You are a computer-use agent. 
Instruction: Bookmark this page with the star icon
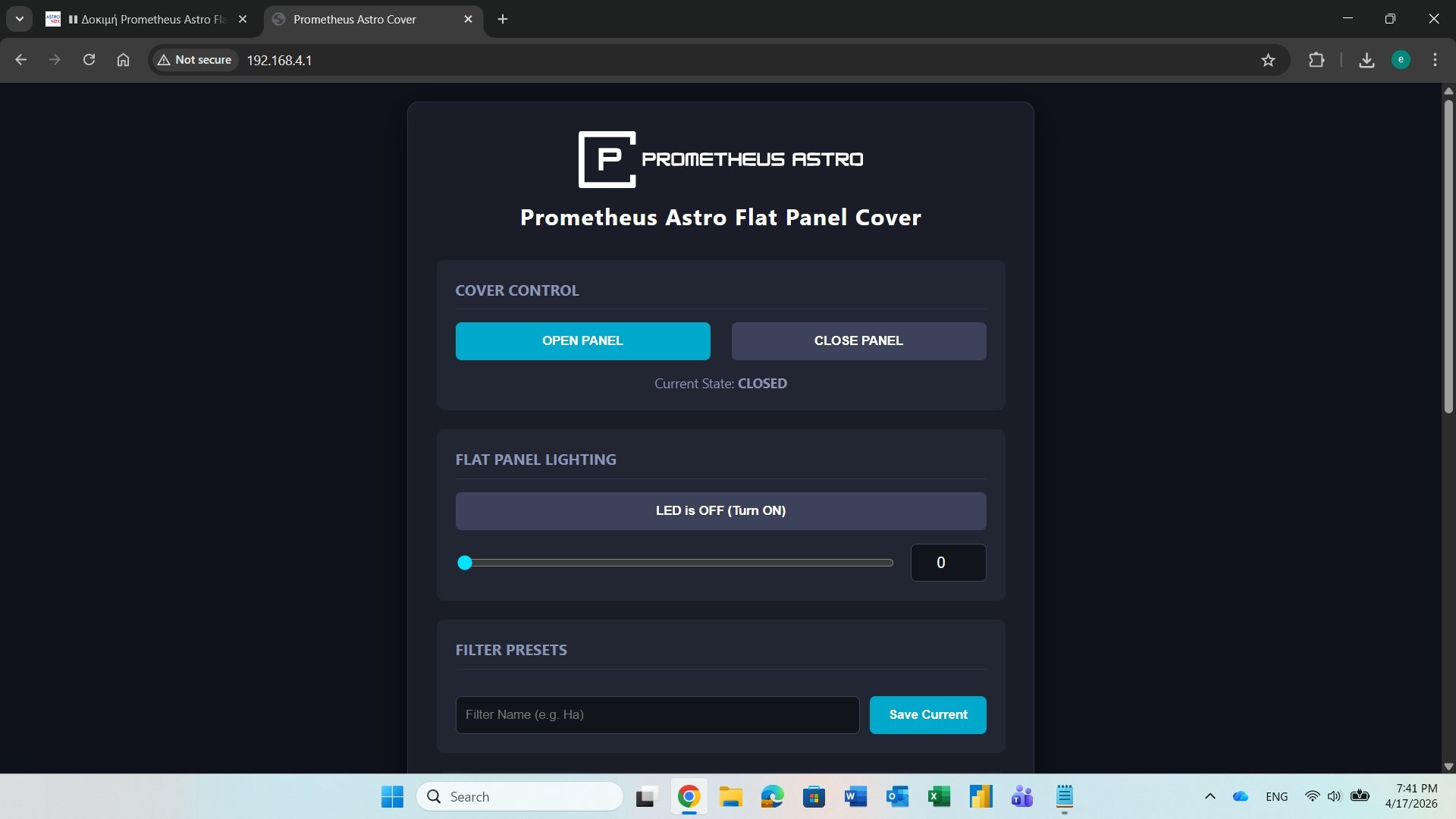point(1268,60)
